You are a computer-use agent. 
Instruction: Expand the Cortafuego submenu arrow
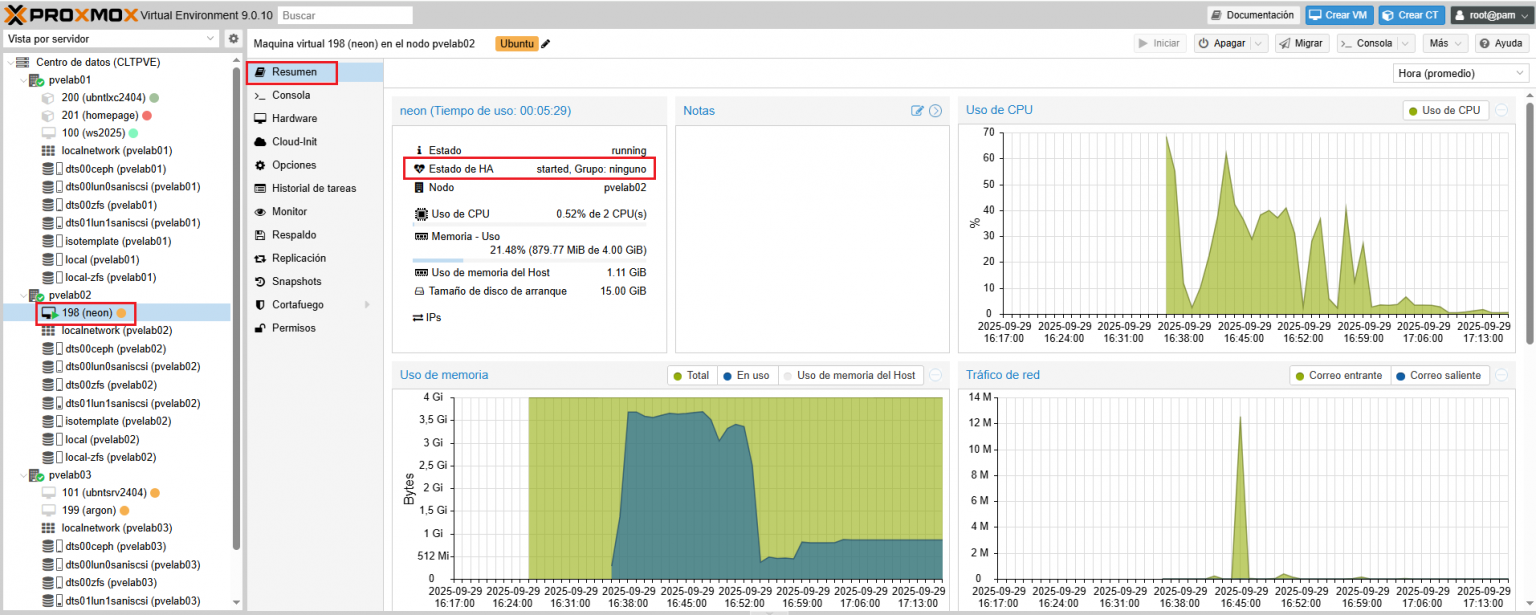pos(366,305)
